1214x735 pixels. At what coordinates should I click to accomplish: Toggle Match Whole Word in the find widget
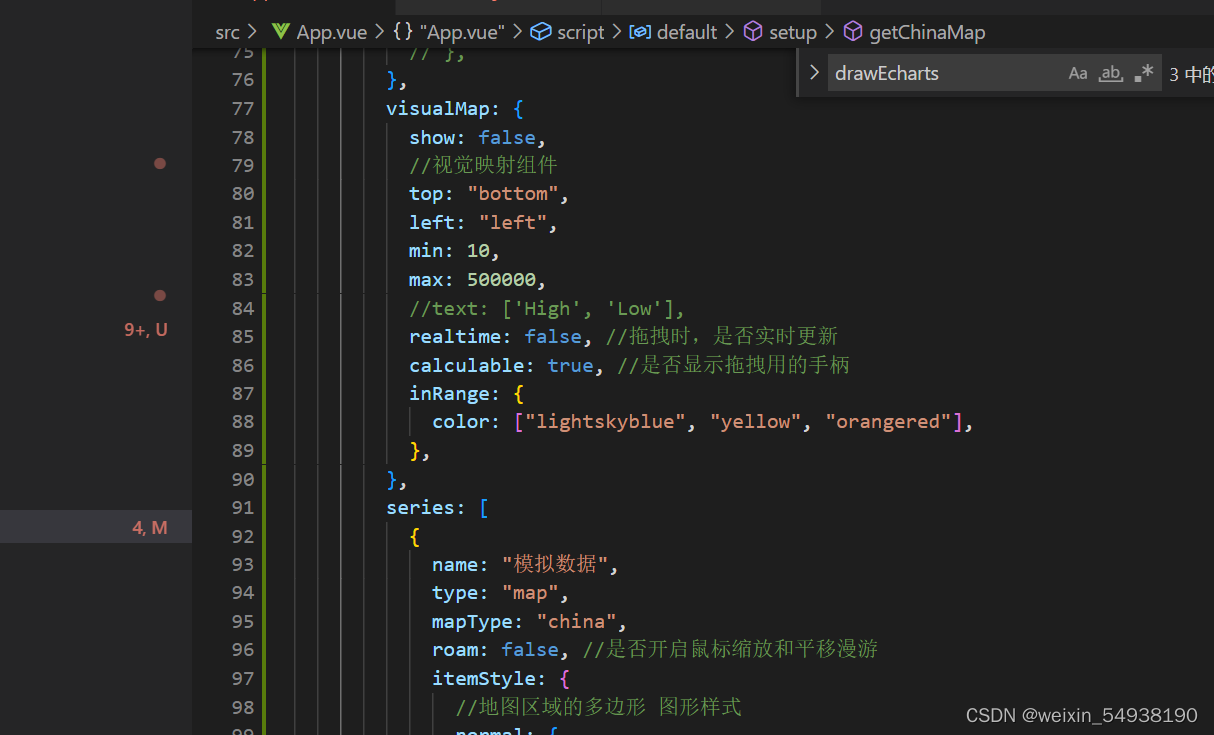pos(1111,72)
